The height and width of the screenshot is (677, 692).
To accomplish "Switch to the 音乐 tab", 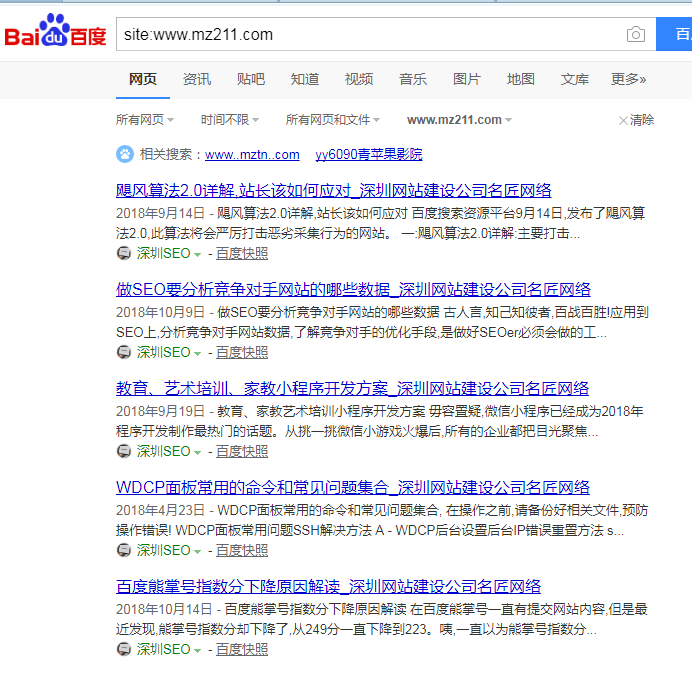I will (413, 79).
